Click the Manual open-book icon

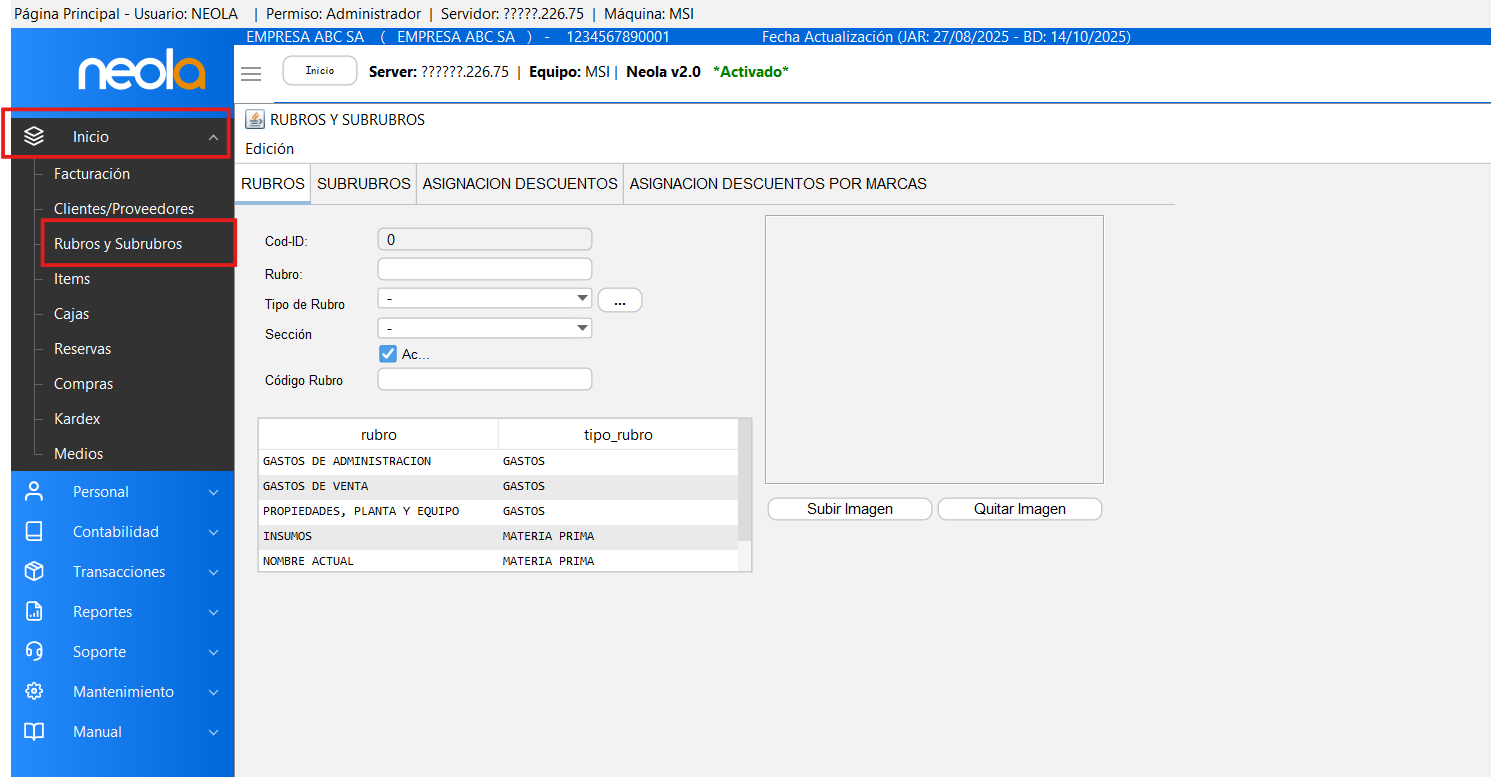tap(34, 731)
